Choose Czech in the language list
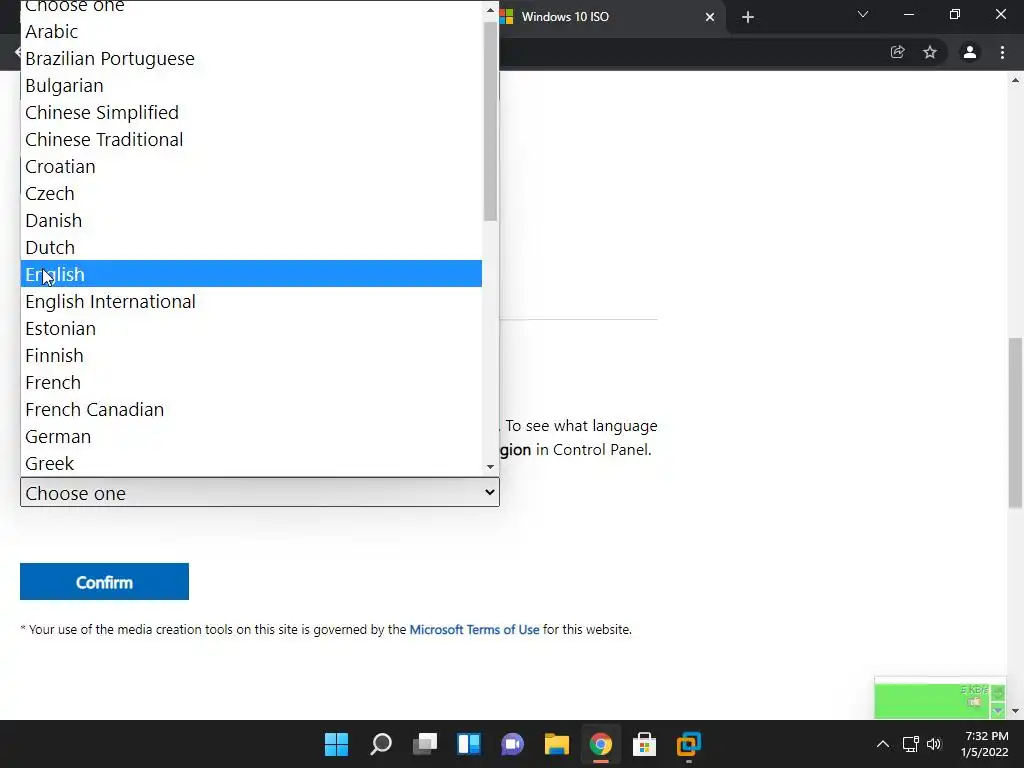Image resolution: width=1024 pixels, height=768 pixels. point(251,193)
